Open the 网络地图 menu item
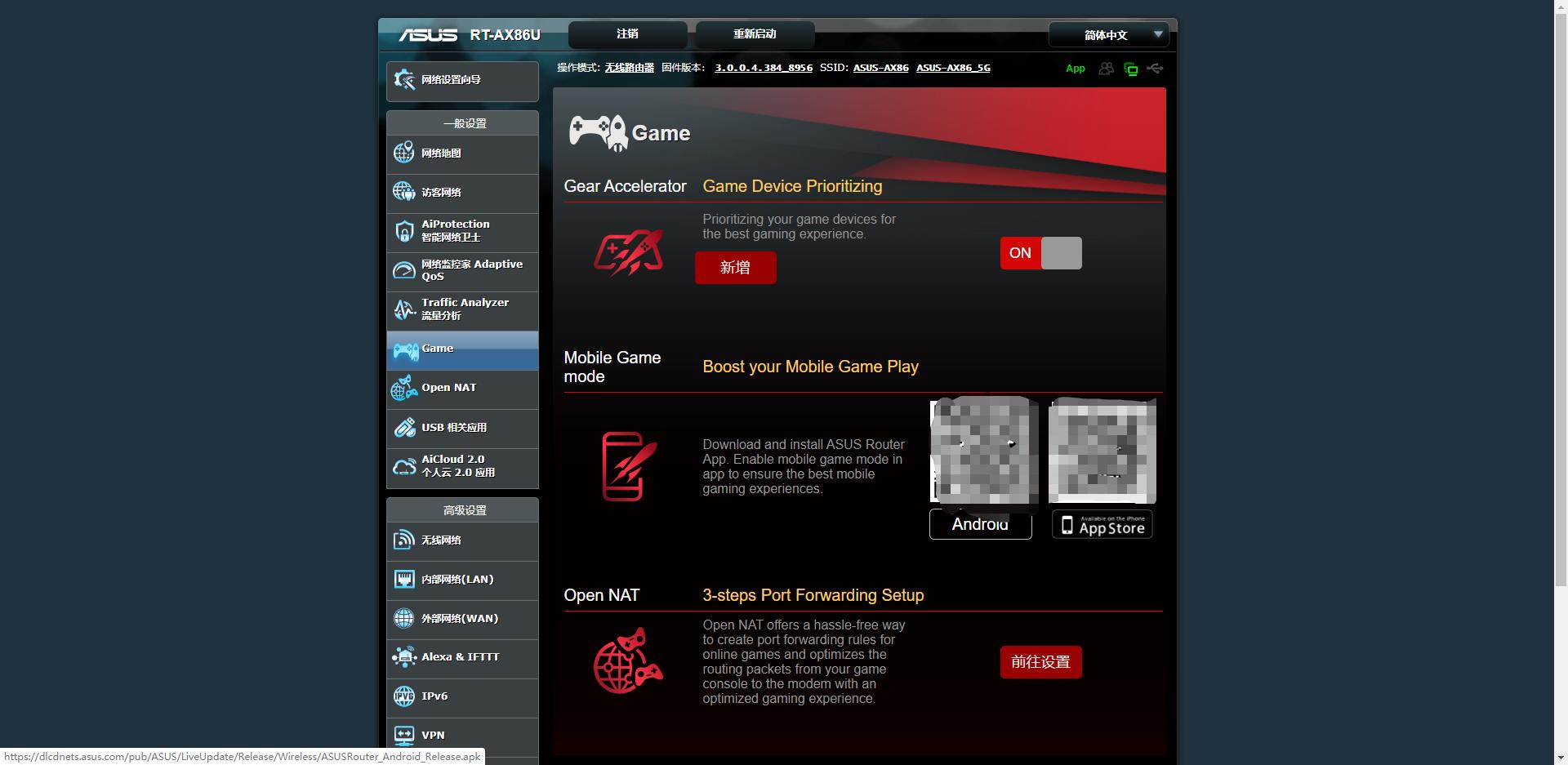Image resolution: width=1568 pixels, height=765 pixels. 462,153
